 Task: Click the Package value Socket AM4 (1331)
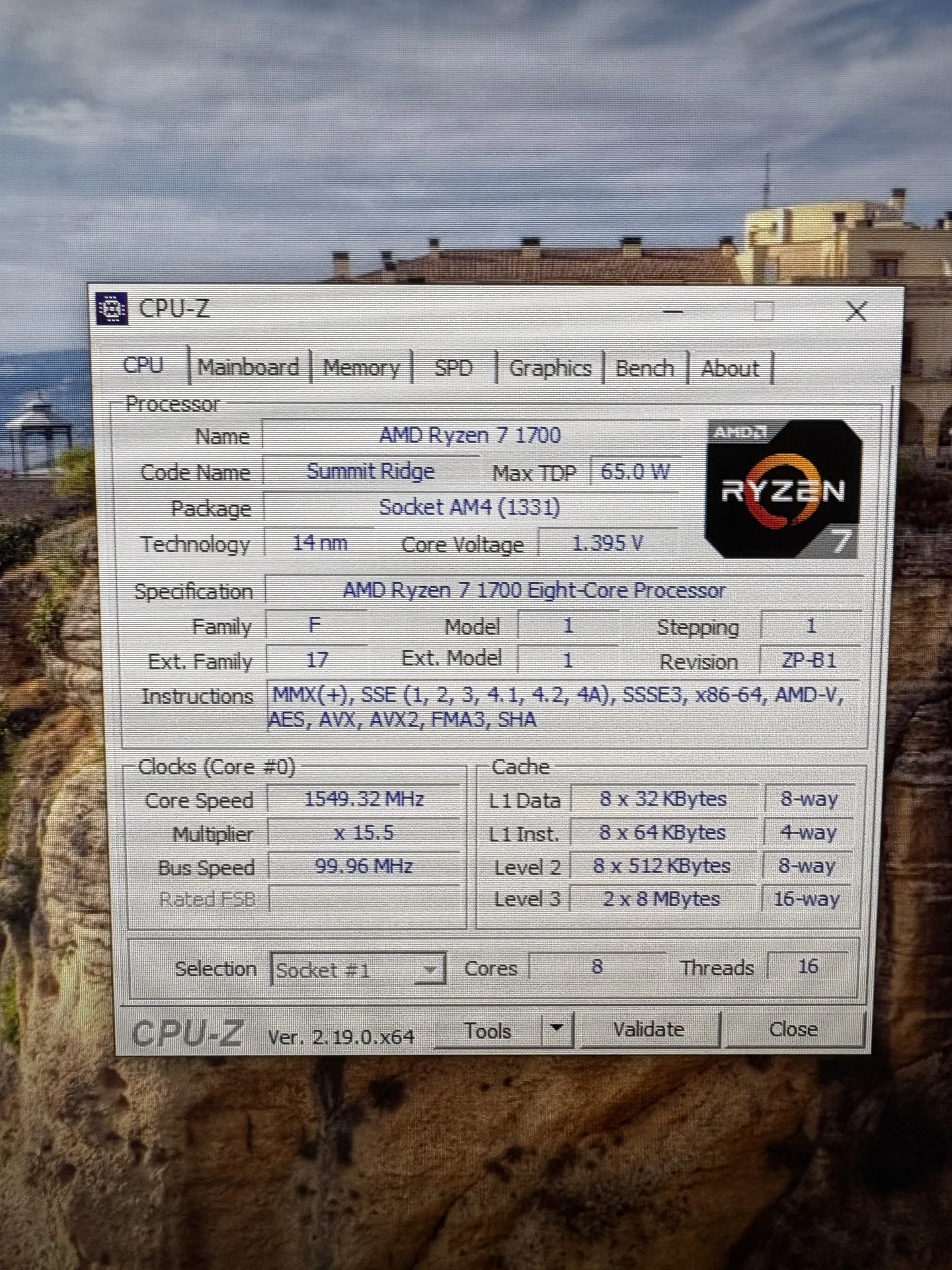point(470,507)
